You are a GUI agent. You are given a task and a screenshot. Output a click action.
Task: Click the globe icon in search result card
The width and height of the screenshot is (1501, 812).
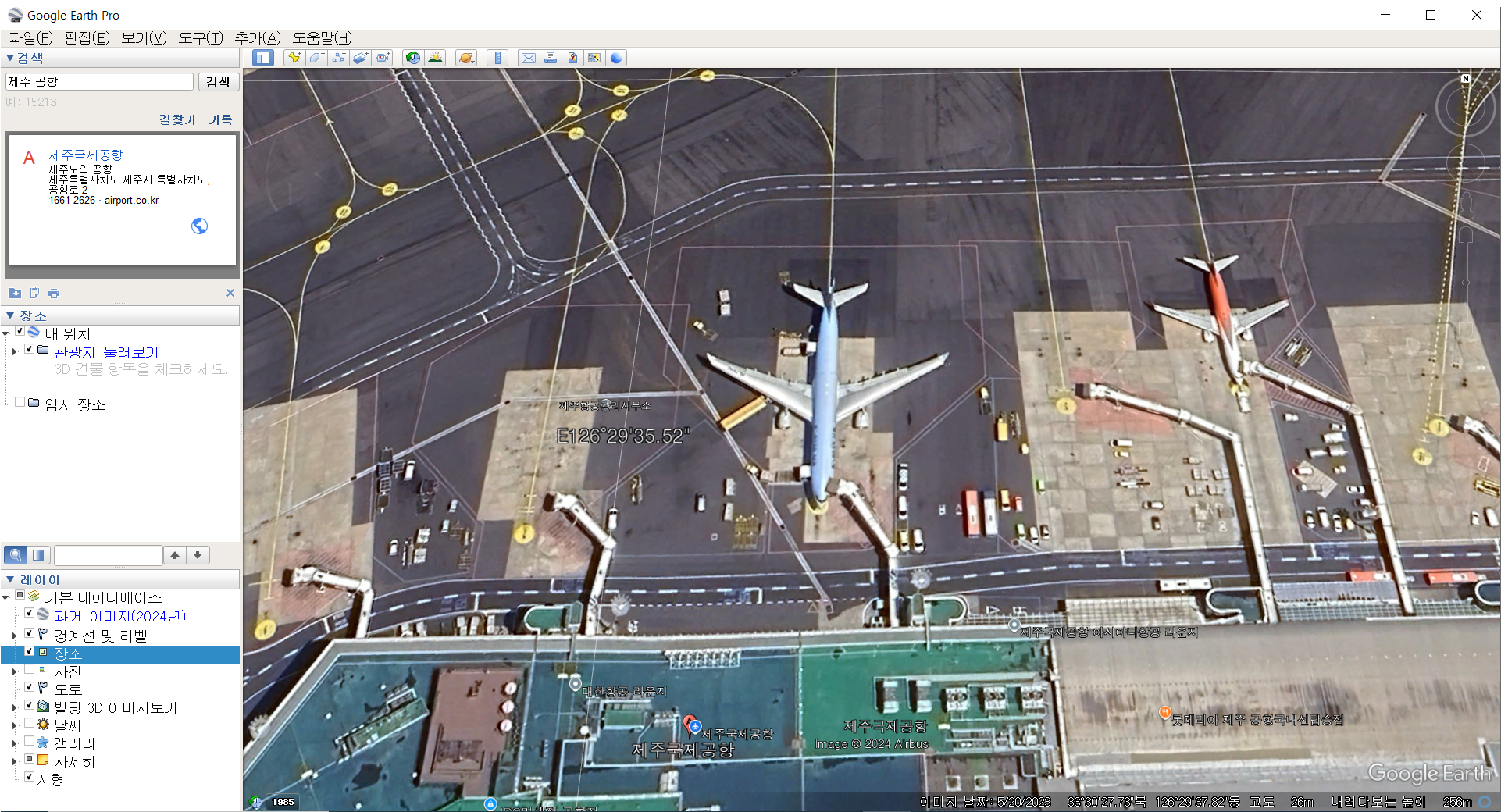click(x=200, y=226)
